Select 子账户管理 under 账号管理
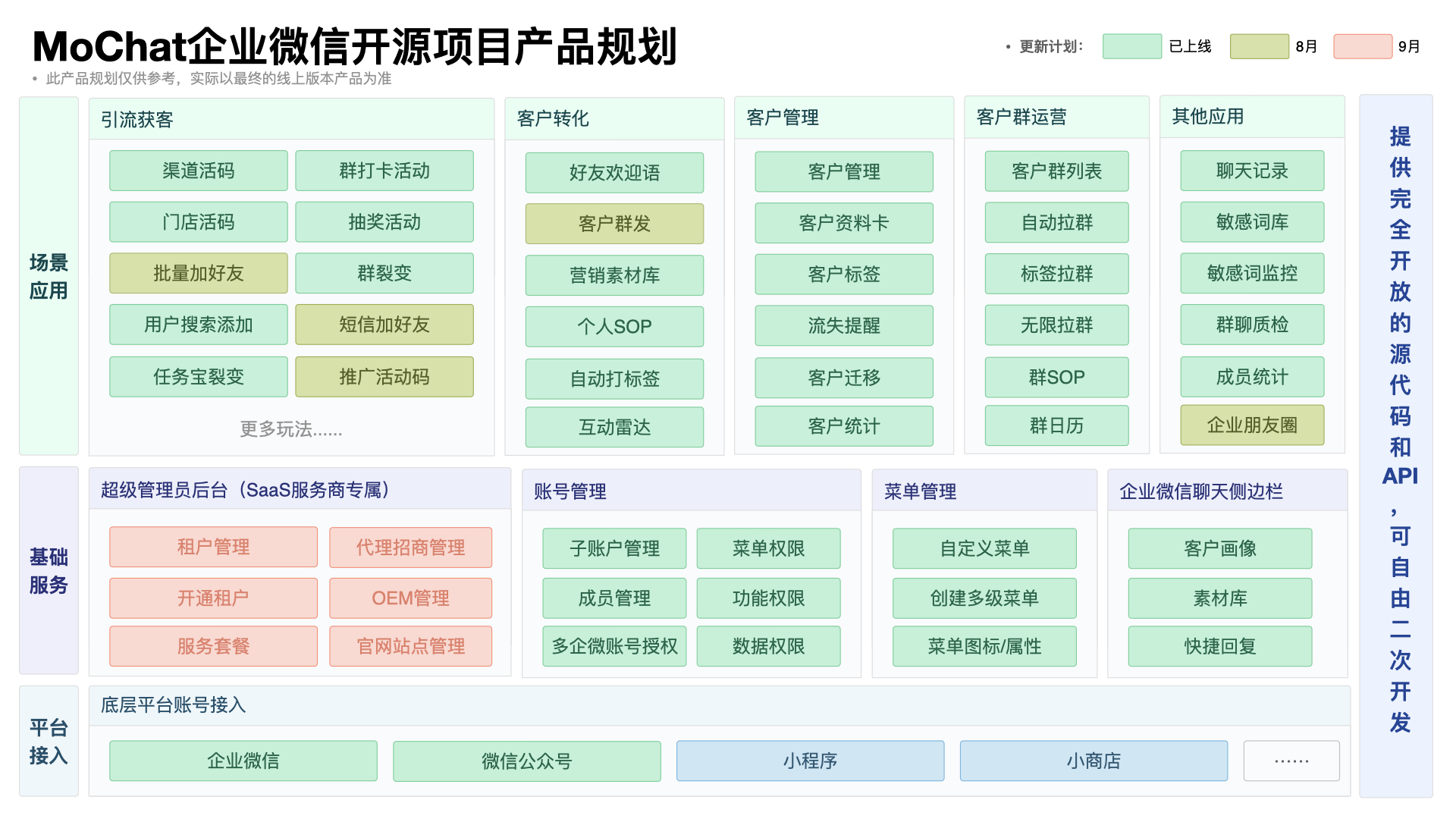Screen dimensions: 1456x819 (x=613, y=548)
